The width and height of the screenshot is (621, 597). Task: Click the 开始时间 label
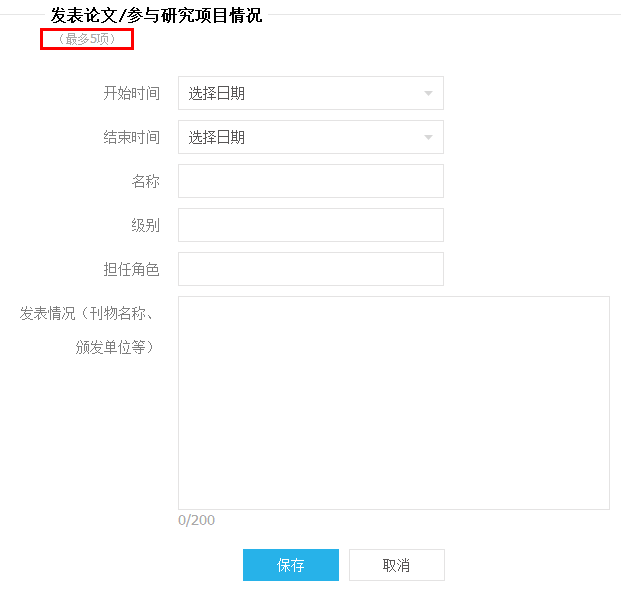click(131, 94)
